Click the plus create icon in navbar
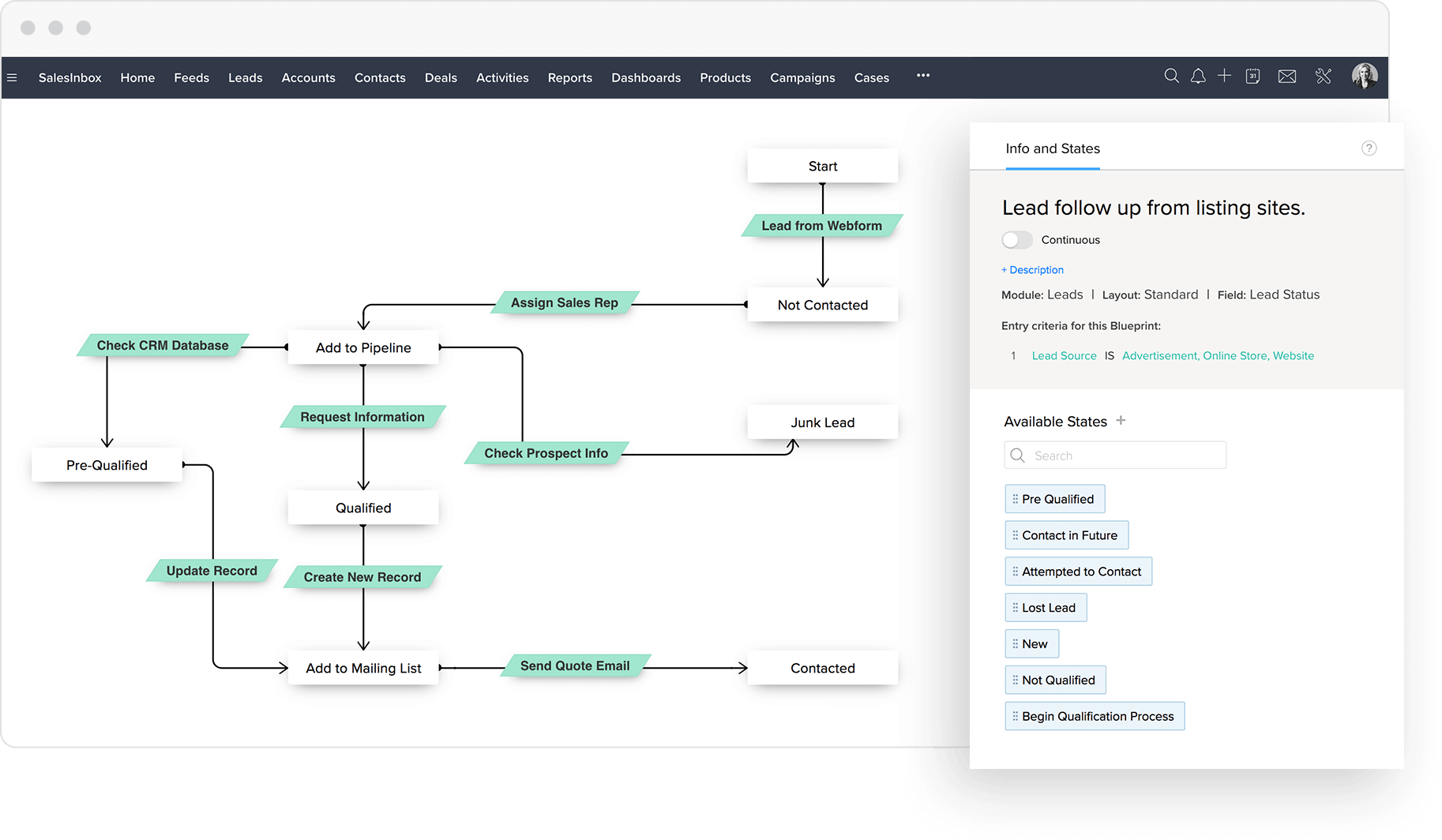1442x840 pixels. [1224, 76]
